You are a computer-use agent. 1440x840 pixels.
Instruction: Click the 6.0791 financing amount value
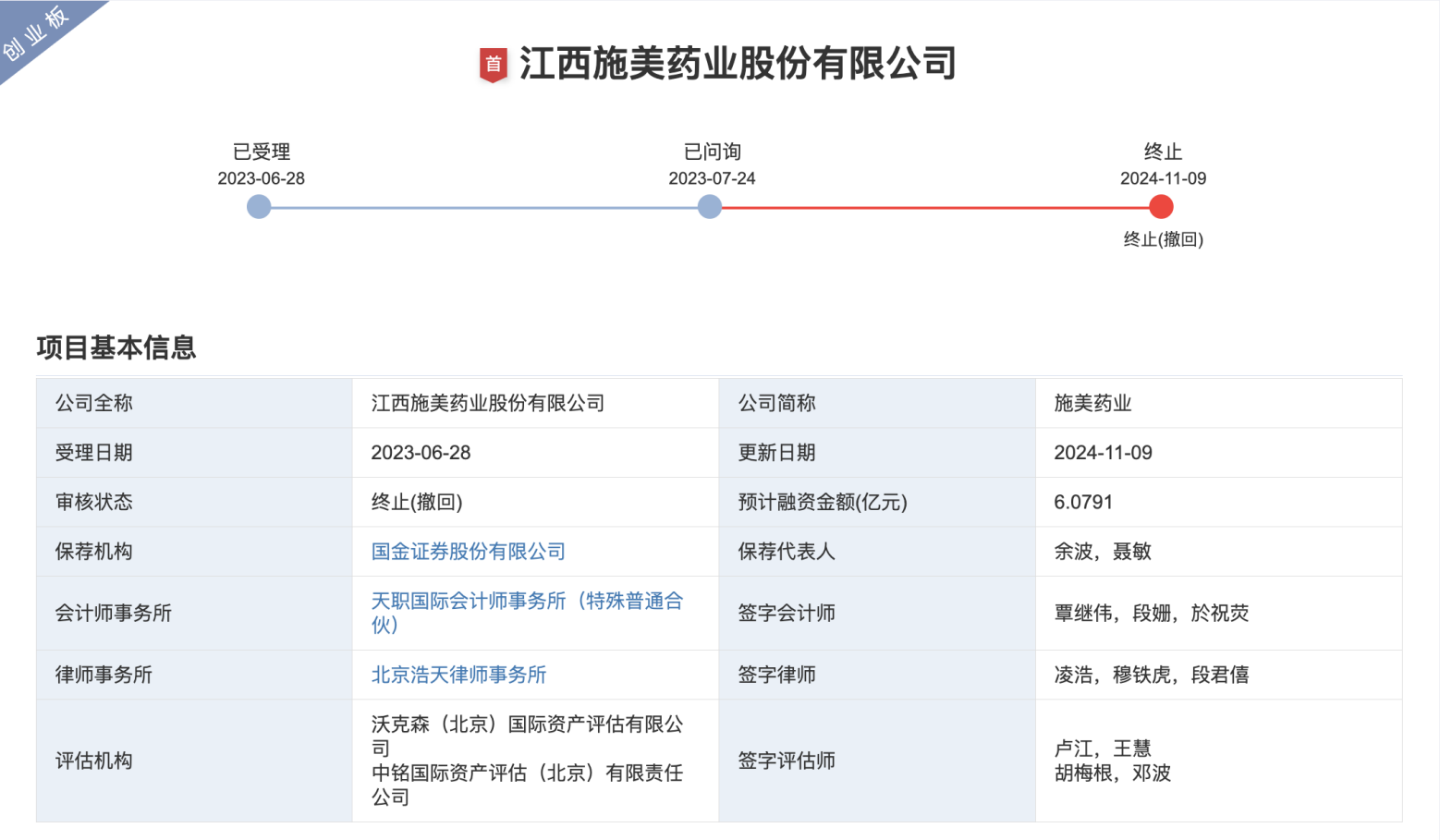(1082, 502)
